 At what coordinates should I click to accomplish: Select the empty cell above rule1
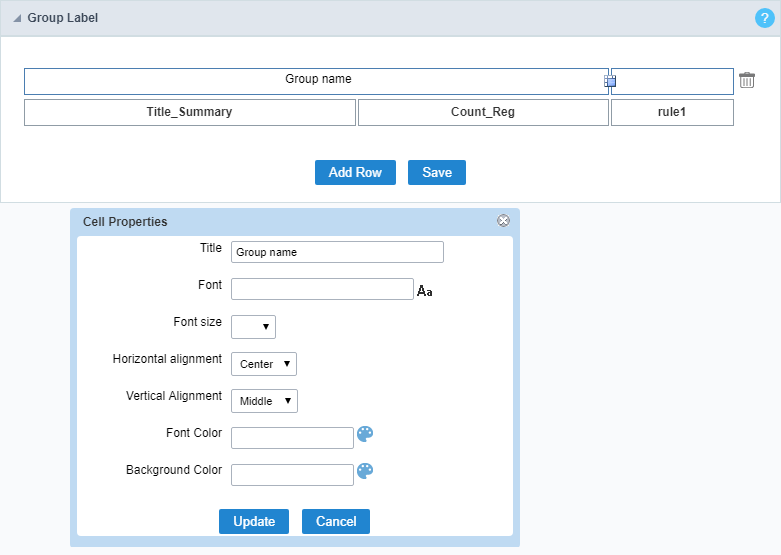(x=672, y=81)
